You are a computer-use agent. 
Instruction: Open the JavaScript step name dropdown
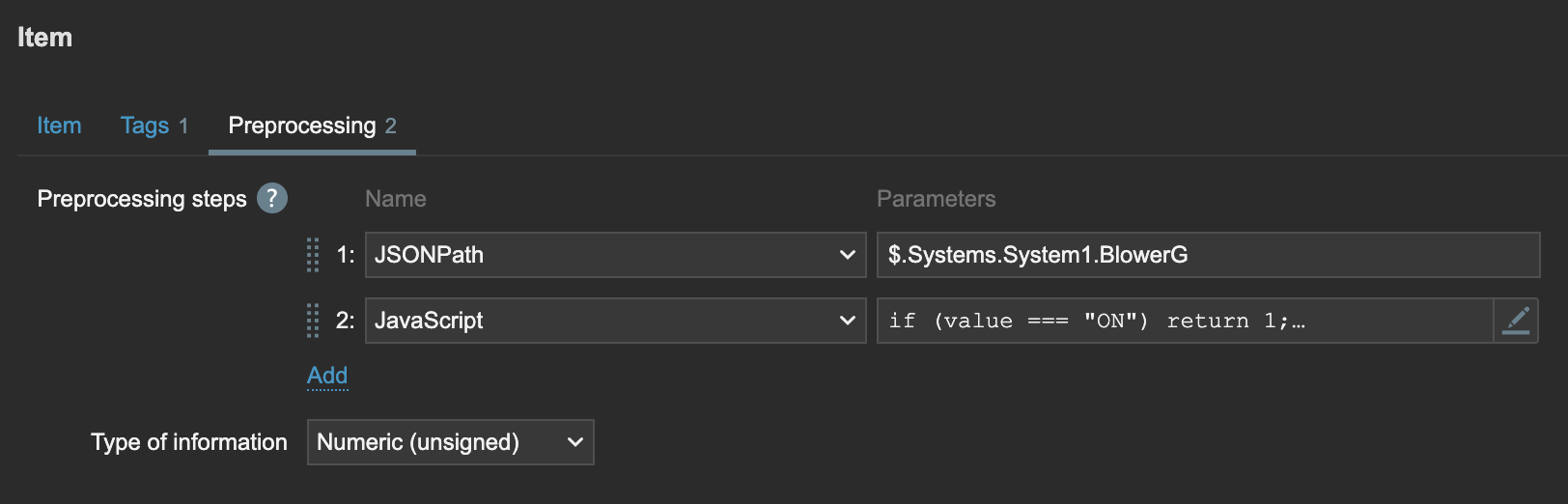[x=615, y=321]
